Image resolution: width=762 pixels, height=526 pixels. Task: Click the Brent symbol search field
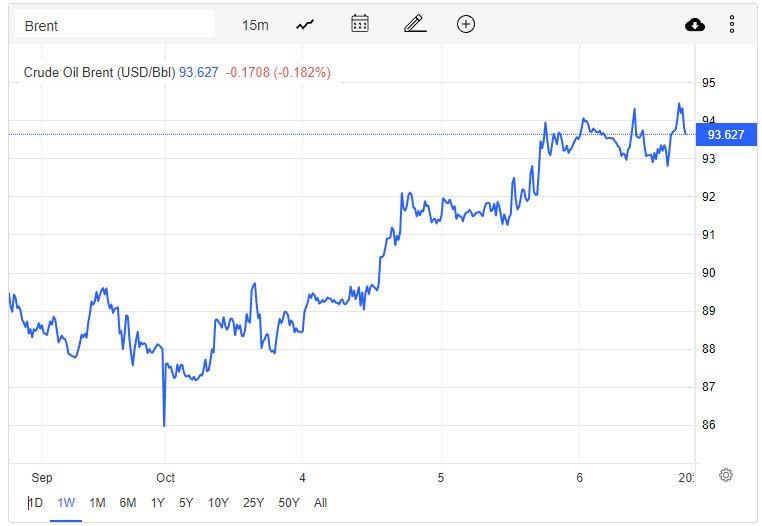115,25
